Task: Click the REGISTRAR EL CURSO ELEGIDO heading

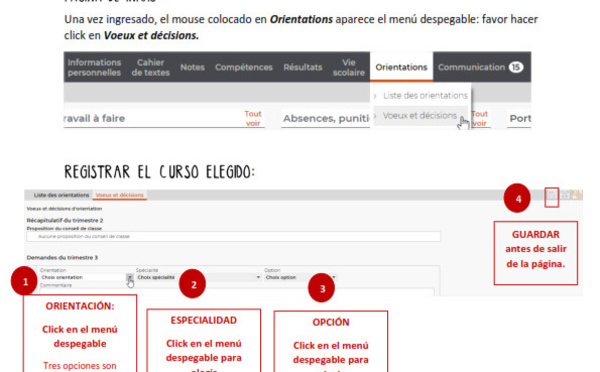Action: click(159, 172)
